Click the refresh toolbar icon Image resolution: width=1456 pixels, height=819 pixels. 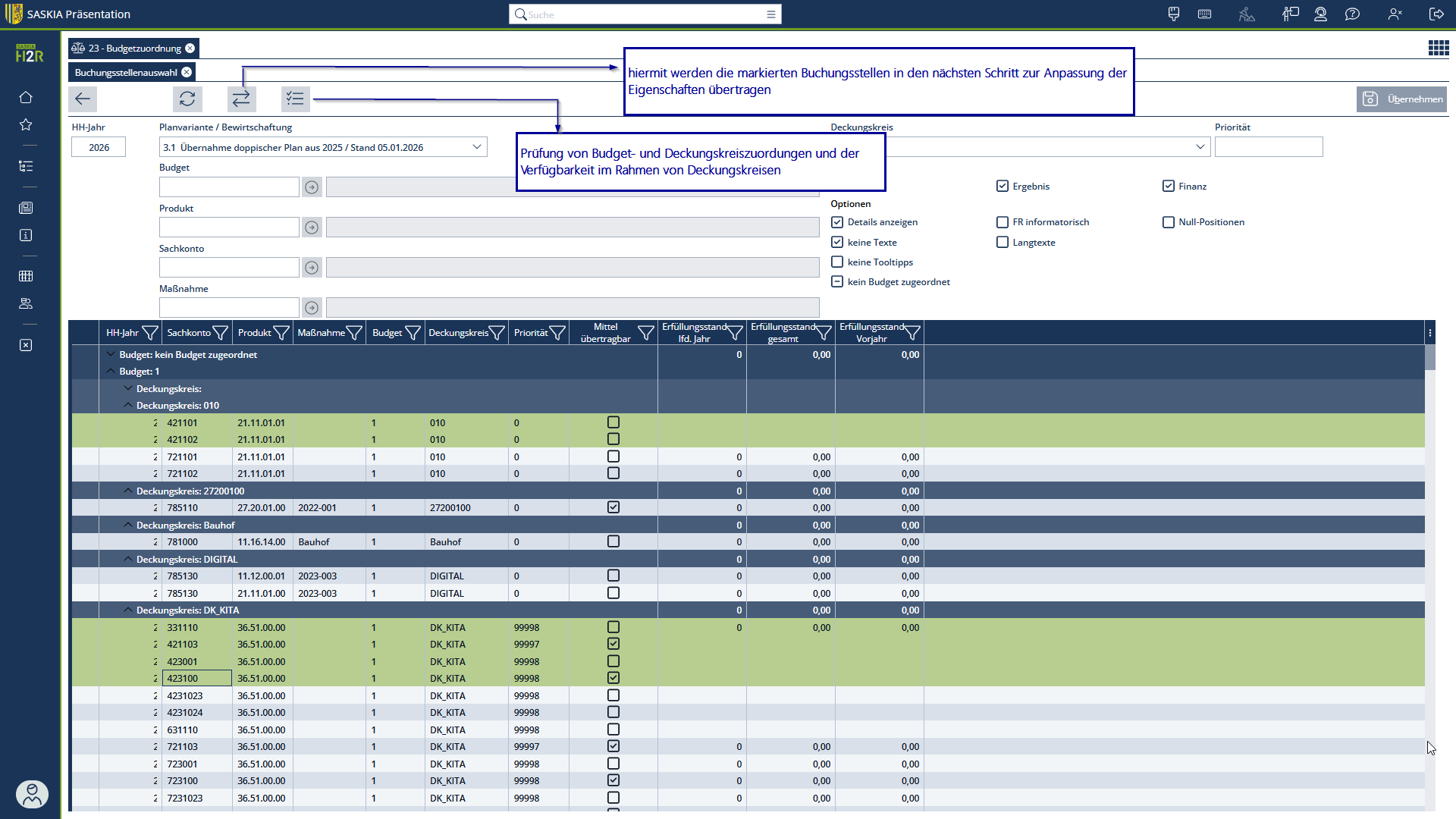click(187, 99)
